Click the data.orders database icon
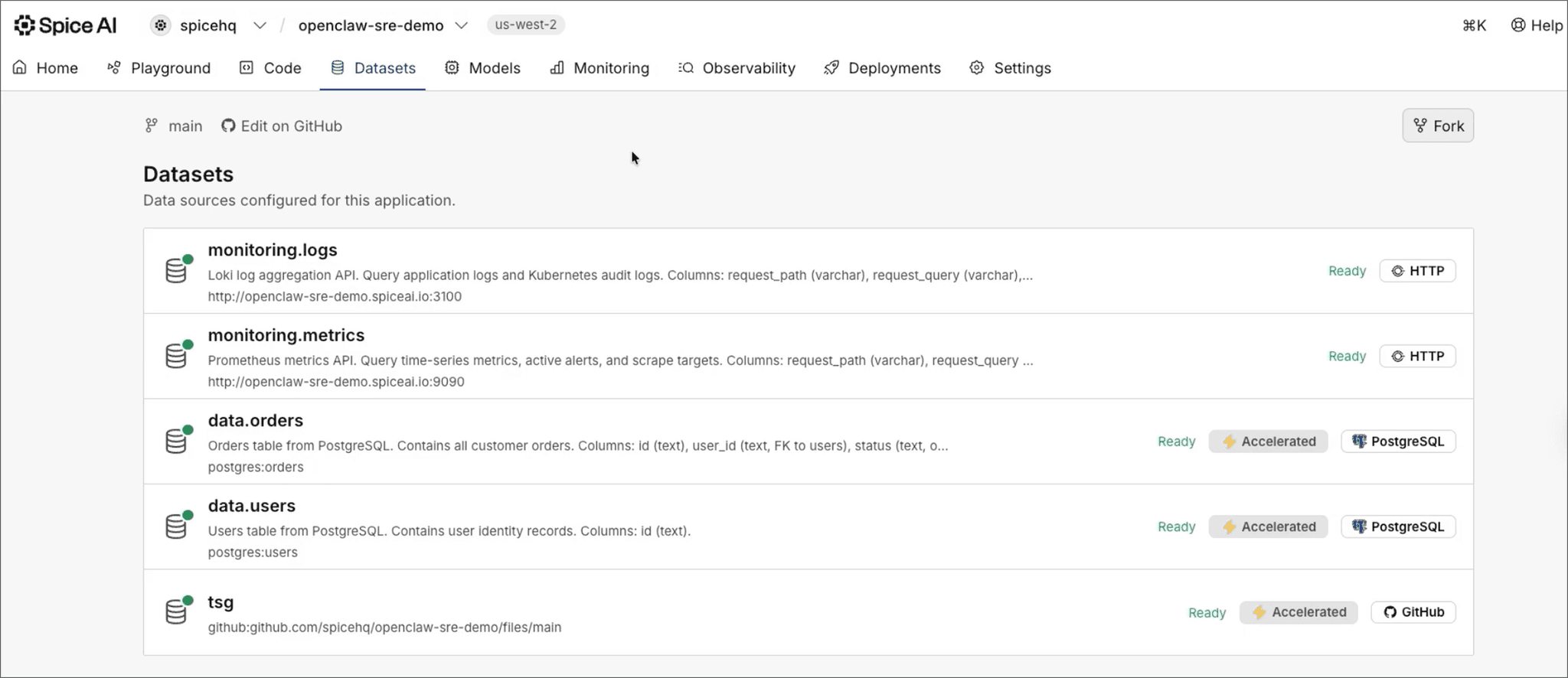The height and width of the screenshot is (678, 1568). click(x=178, y=440)
